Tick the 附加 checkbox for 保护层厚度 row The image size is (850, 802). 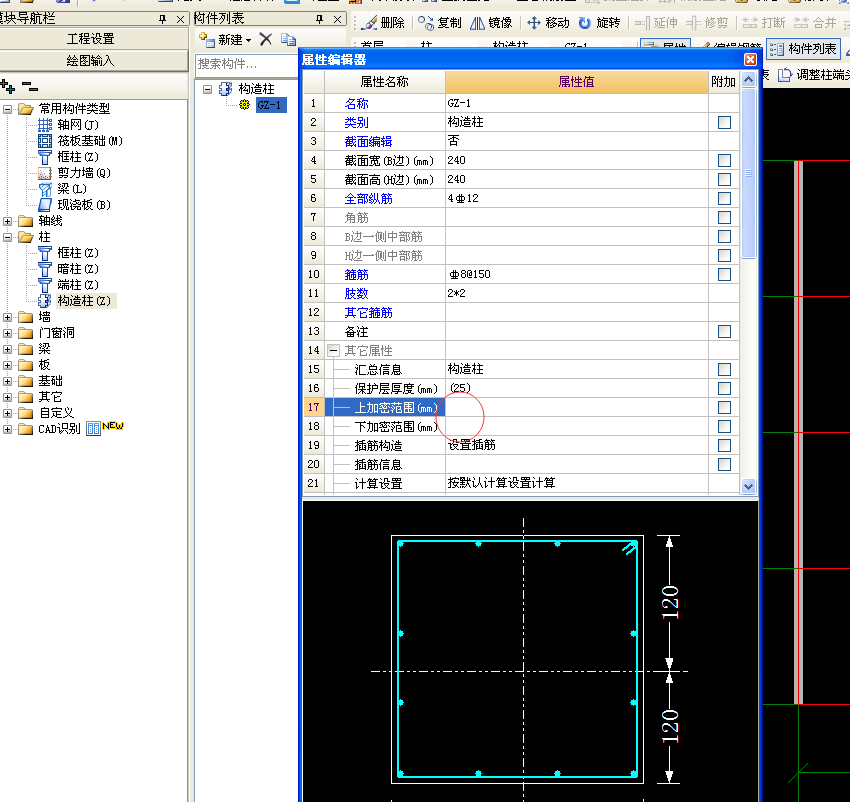point(724,388)
